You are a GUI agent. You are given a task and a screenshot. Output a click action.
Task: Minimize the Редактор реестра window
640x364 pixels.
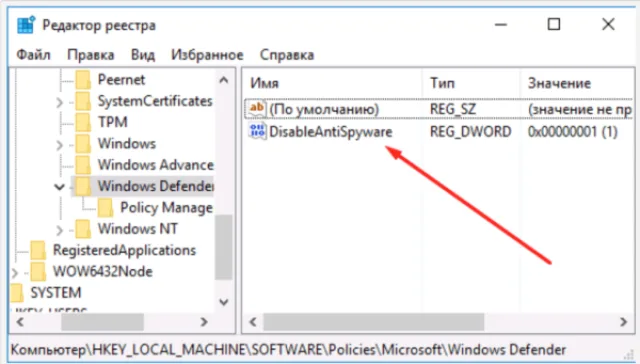(501, 25)
